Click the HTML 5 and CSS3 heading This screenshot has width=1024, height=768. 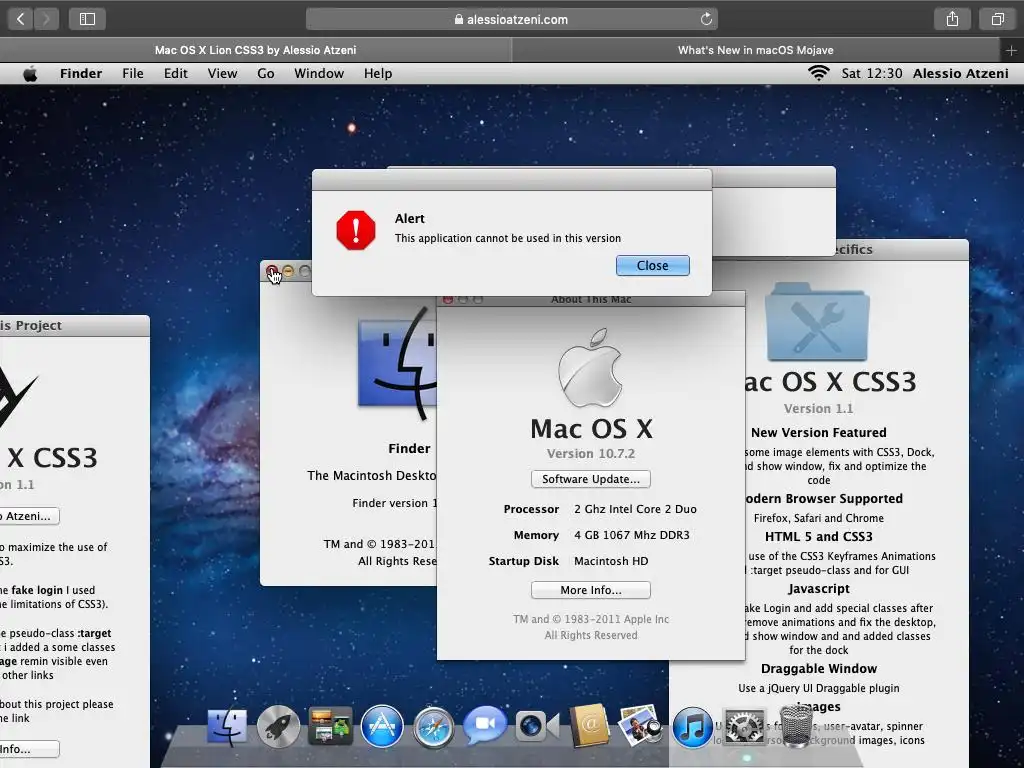coord(818,536)
